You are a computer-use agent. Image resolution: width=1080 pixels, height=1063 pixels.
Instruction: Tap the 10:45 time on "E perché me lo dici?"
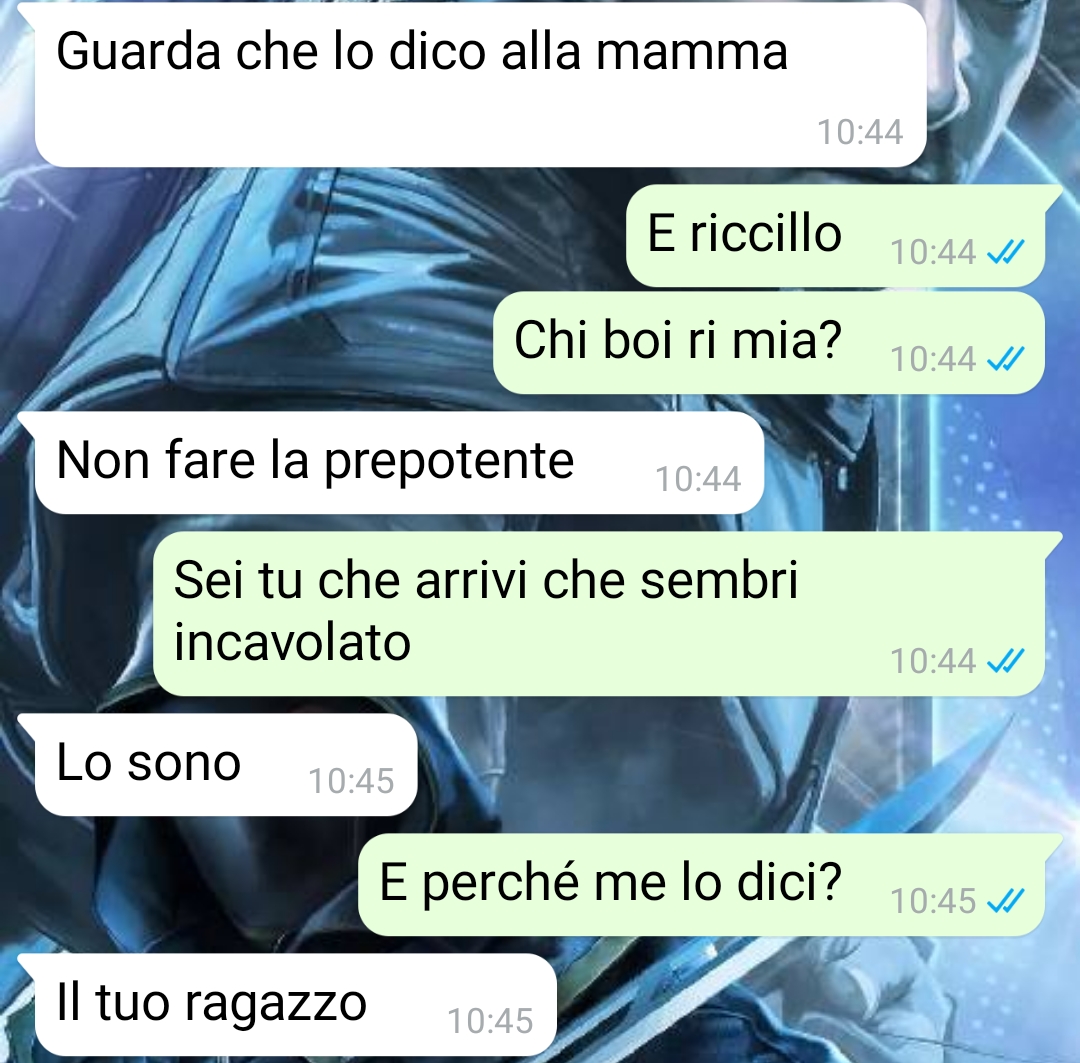(x=933, y=901)
